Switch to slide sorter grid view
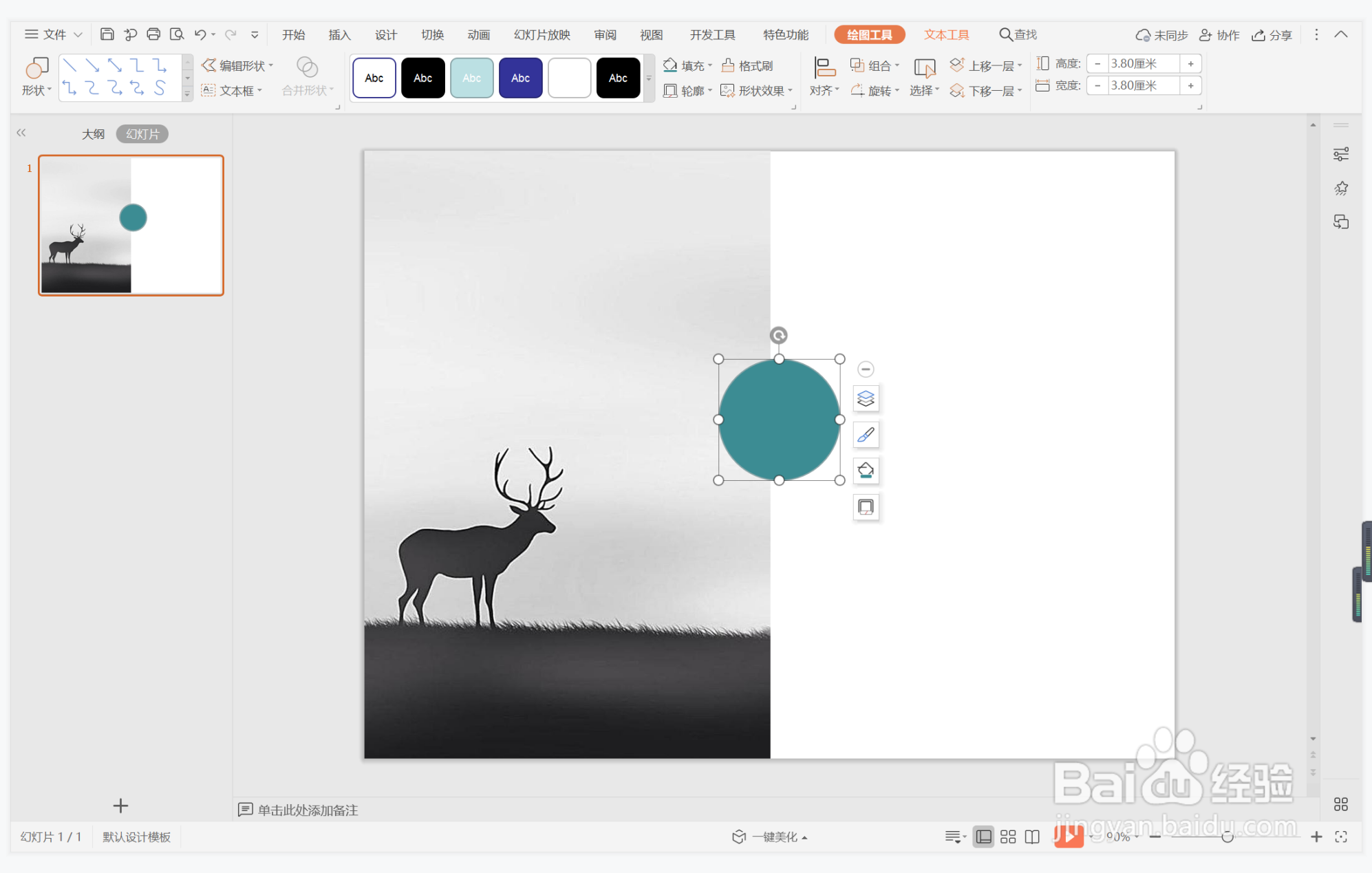Viewport: 1372px width, 873px height. tap(1008, 837)
